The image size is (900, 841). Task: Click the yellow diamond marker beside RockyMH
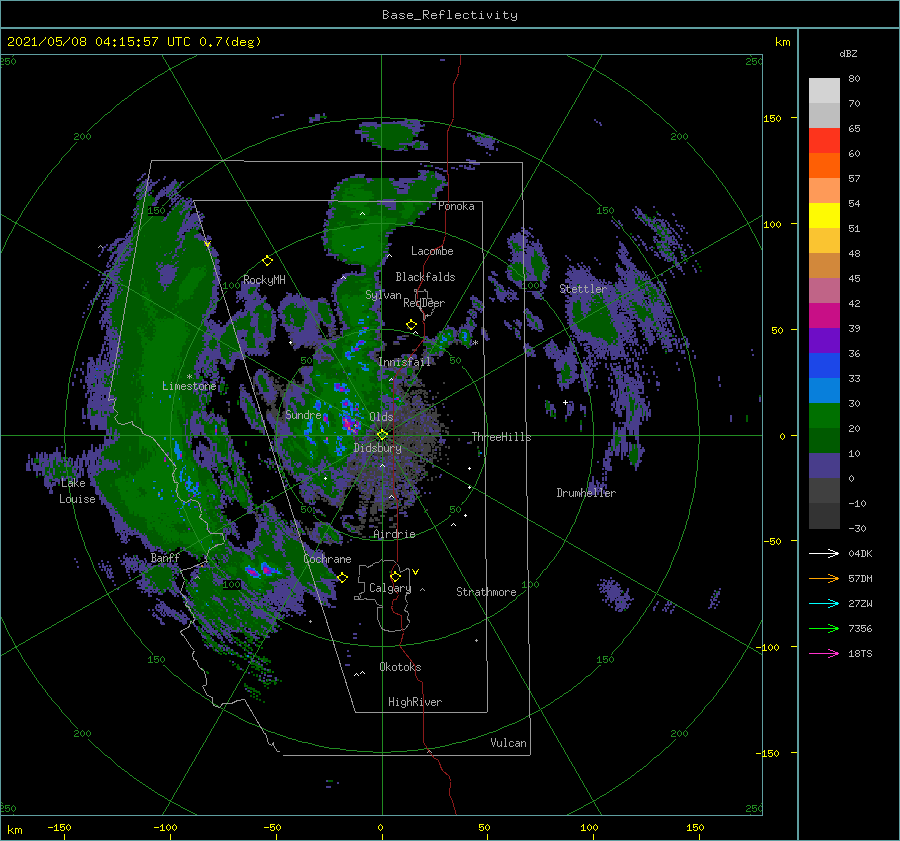click(x=267, y=261)
